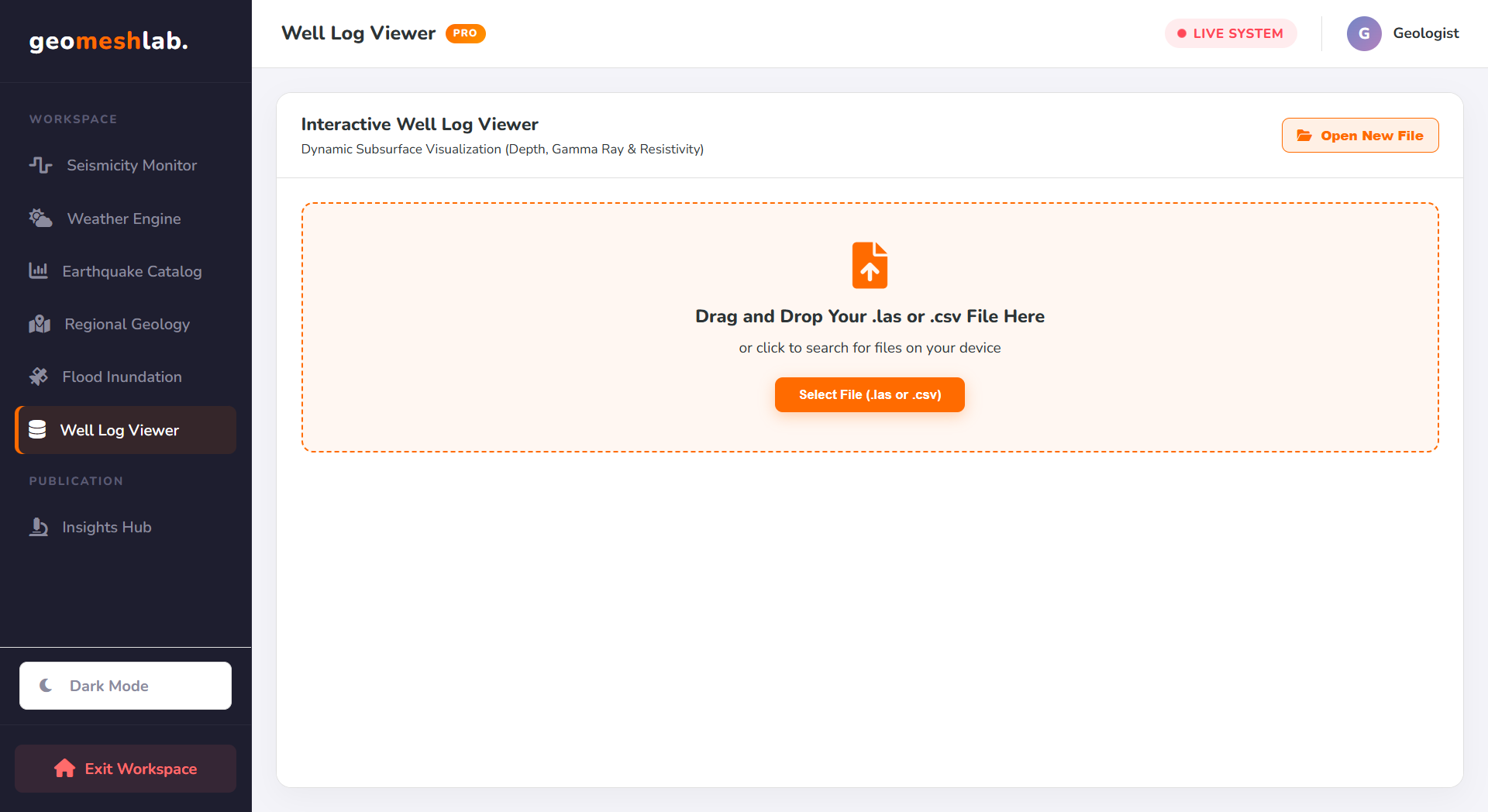Click the drag and drop file area

tap(870, 327)
